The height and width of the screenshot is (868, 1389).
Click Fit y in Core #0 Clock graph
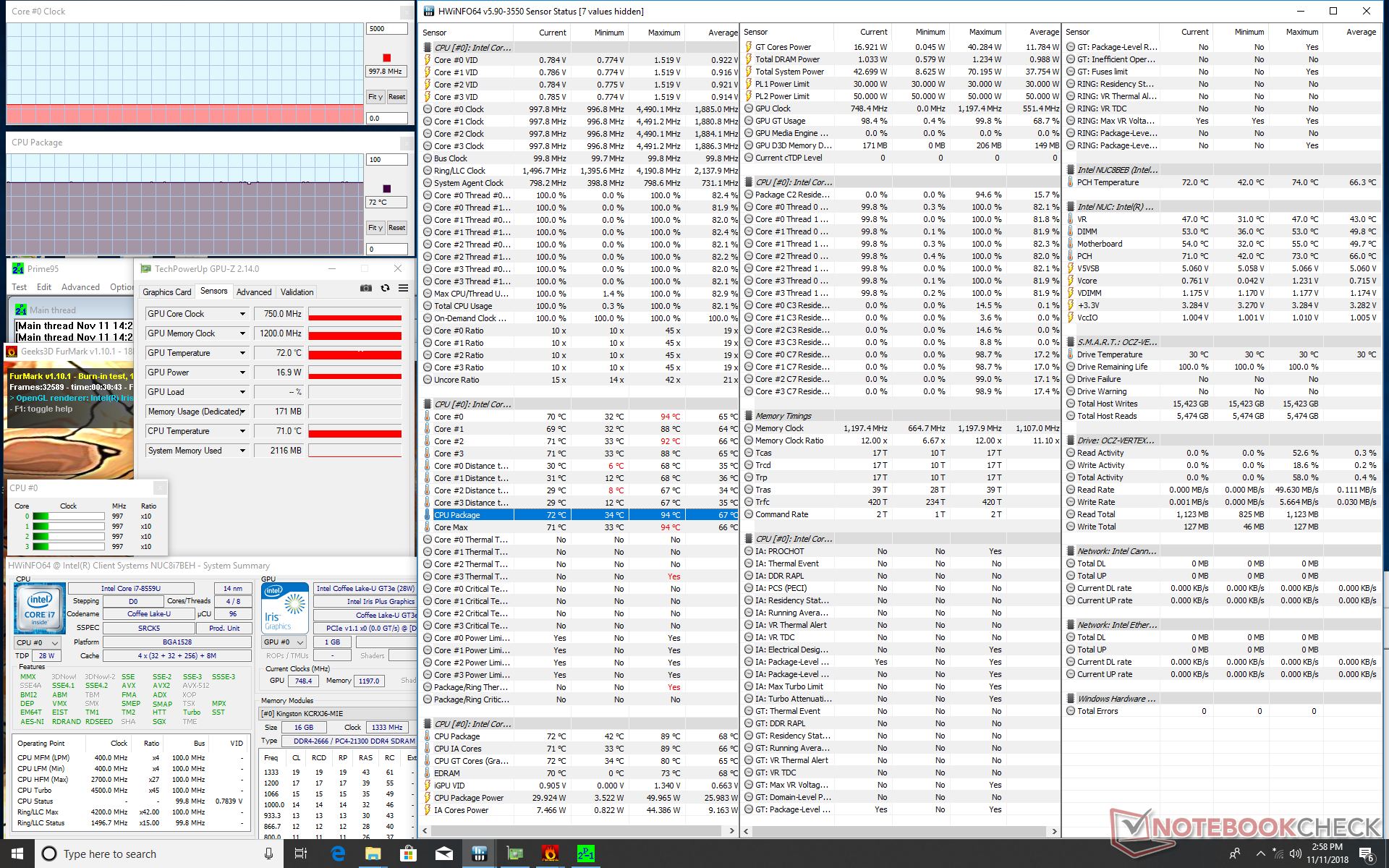point(375,97)
